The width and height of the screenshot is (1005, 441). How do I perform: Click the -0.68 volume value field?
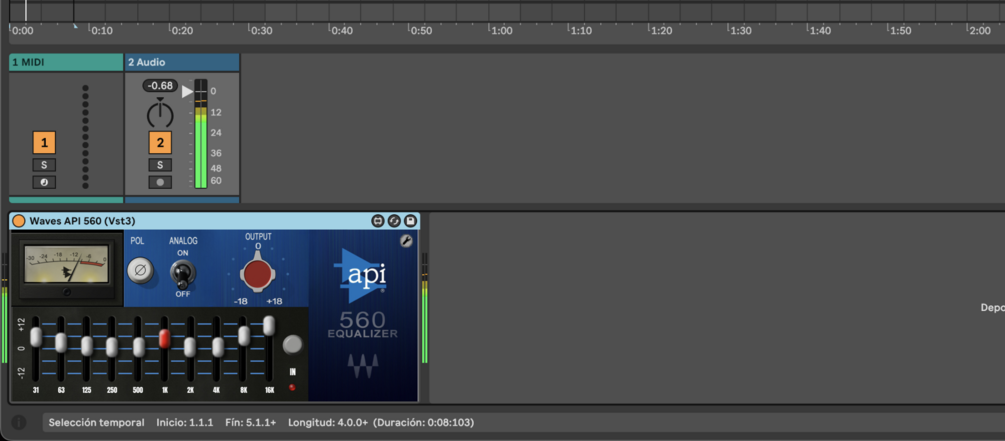pyautogui.click(x=160, y=85)
